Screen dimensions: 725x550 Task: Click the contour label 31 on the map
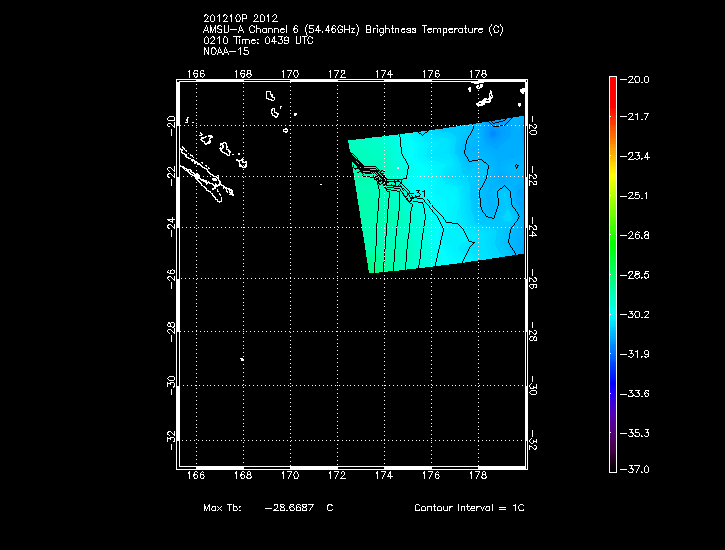pyautogui.click(x=421, y=194)
